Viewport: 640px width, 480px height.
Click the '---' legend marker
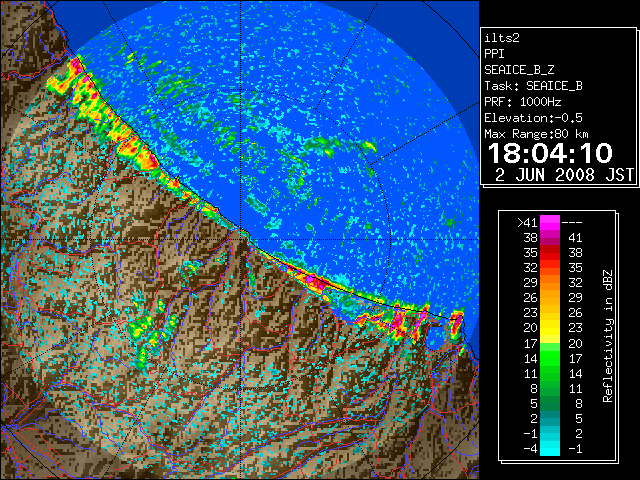click(572, 223)
